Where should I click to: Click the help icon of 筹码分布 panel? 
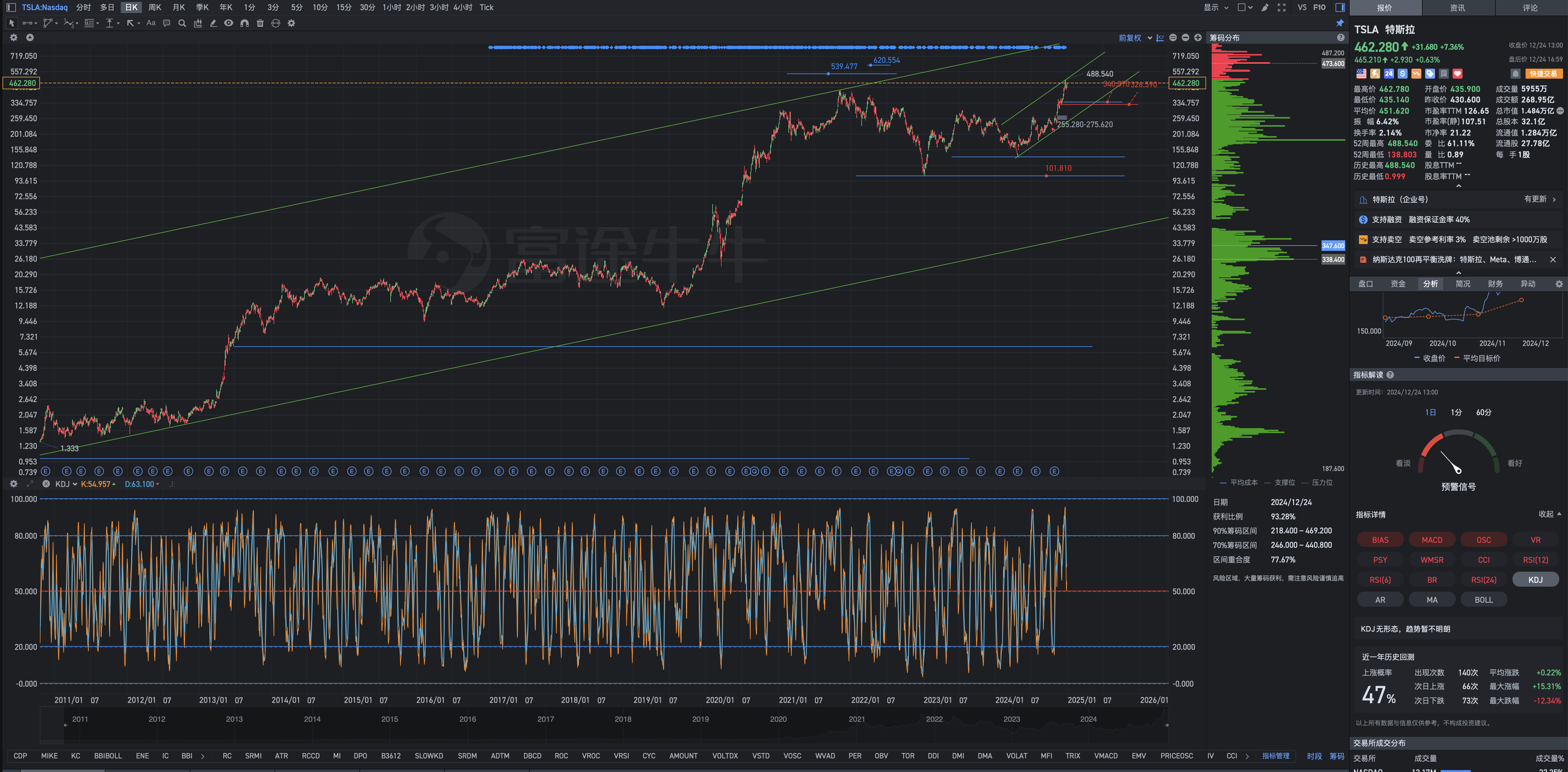pyautogui.click(x=1340, y=38)
